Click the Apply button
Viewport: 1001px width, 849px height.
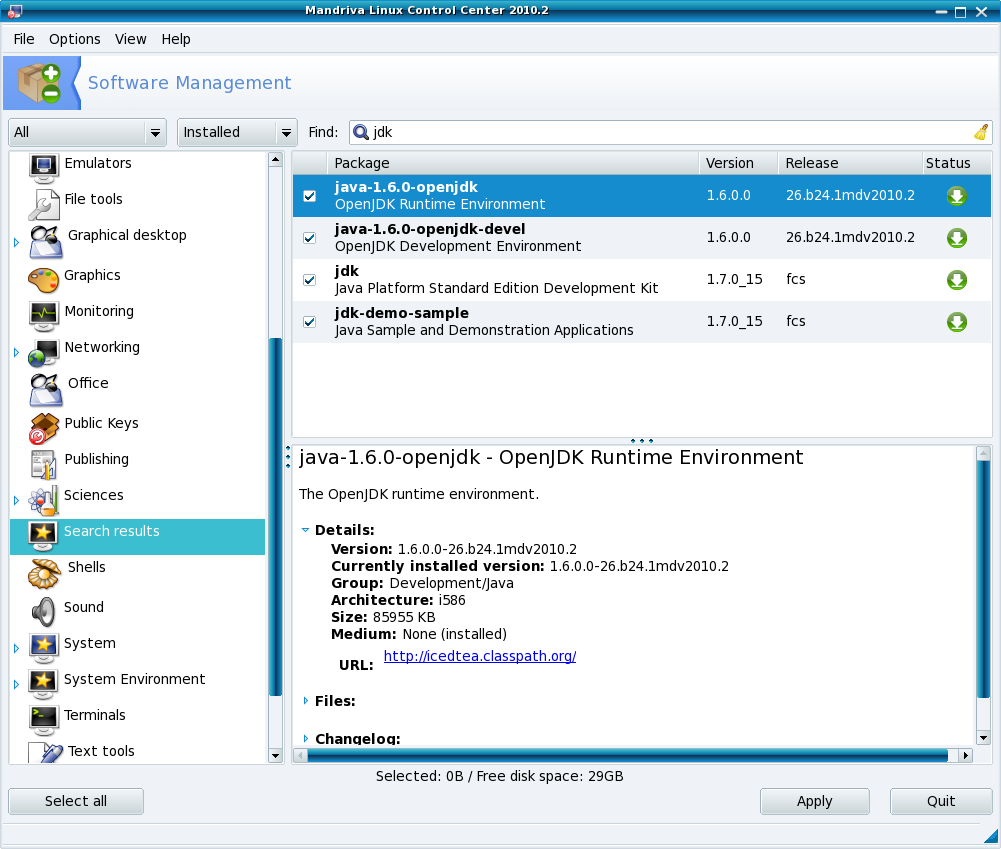point(814,801)
